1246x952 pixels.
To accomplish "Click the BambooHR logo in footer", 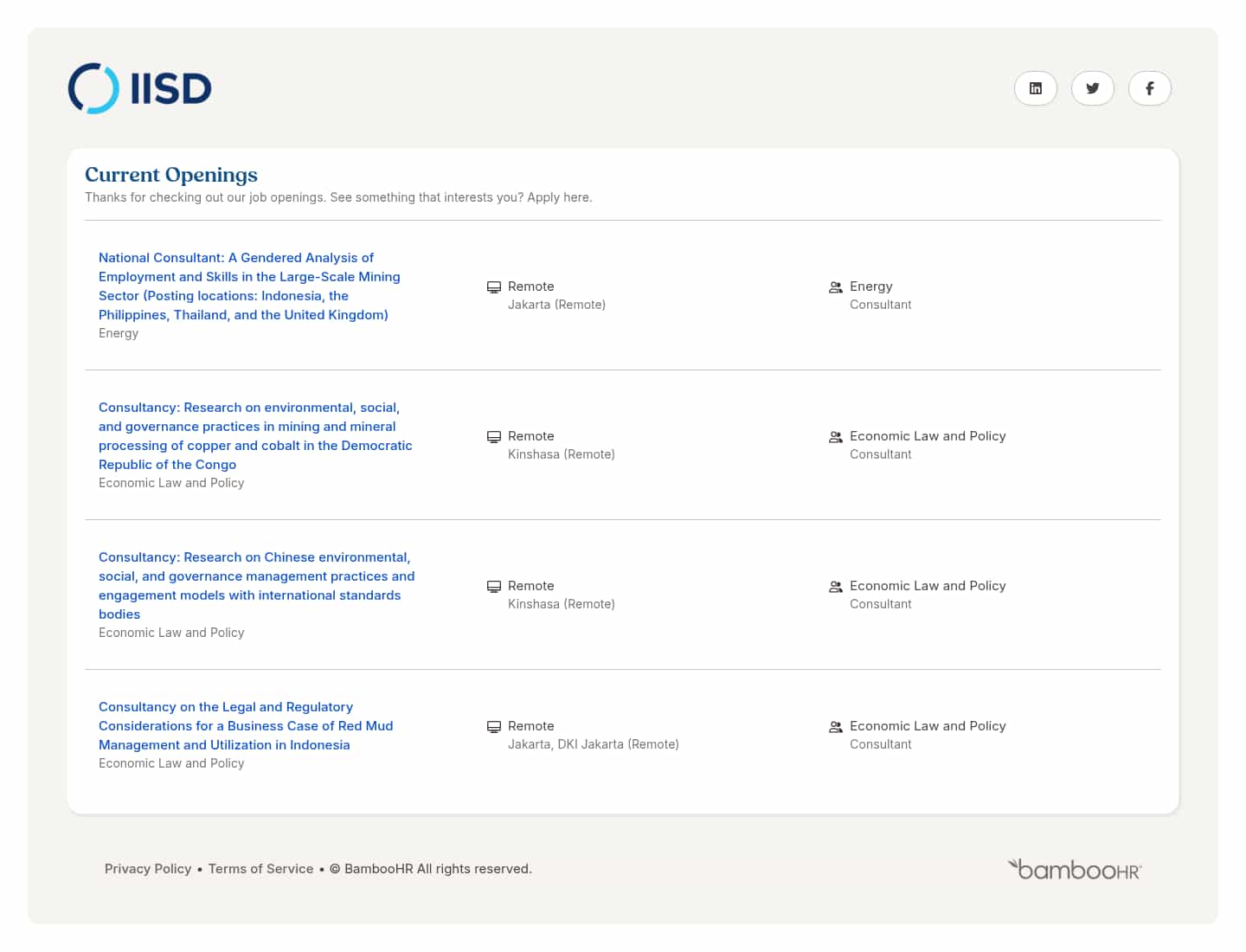I will [1075, 869].
